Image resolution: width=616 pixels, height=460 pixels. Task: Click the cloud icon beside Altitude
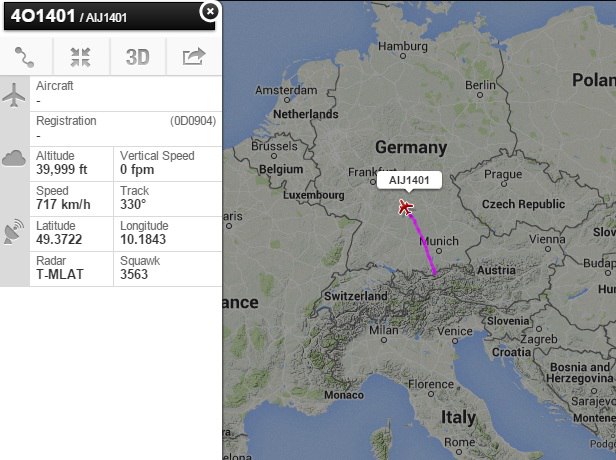[14, 158]
